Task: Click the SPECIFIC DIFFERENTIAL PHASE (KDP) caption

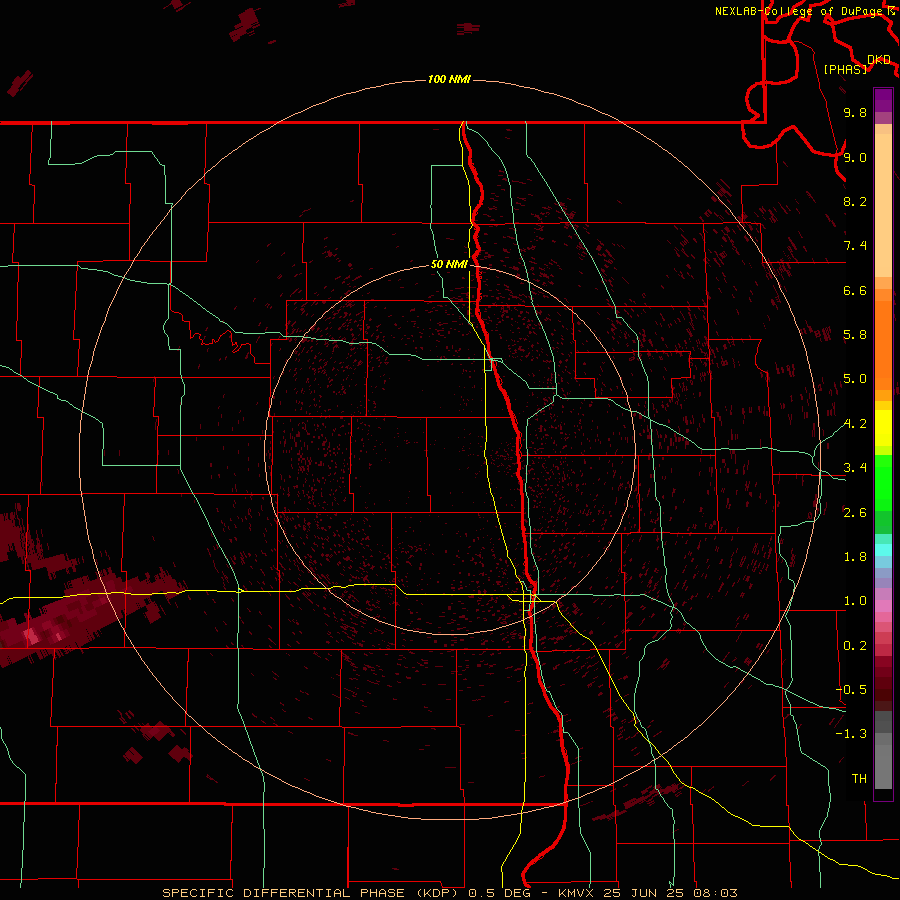Action: [312, 893]
